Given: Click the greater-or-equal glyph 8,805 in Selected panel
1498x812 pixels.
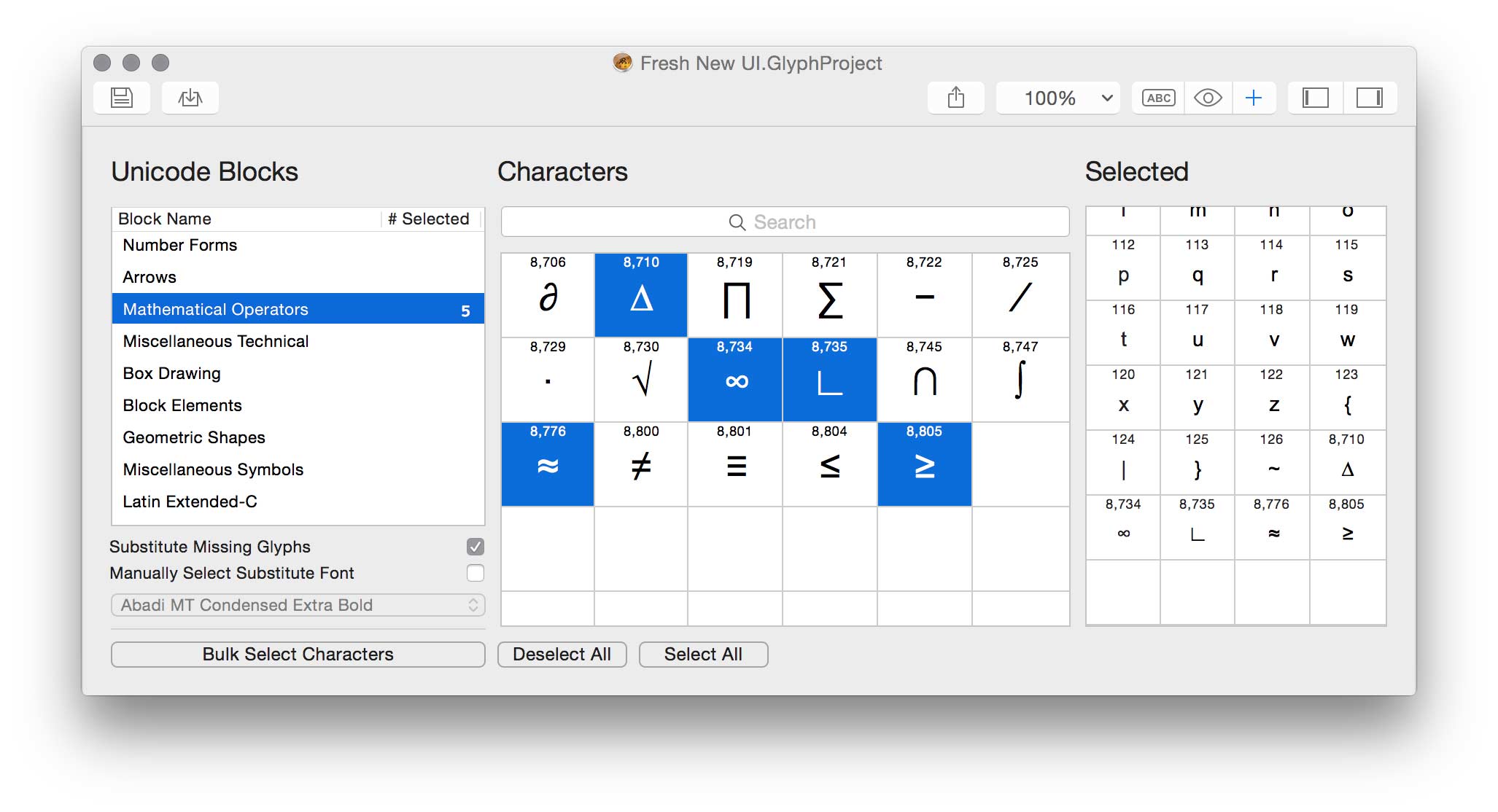Looking at the screenshot, I should tap(1348, 527).
